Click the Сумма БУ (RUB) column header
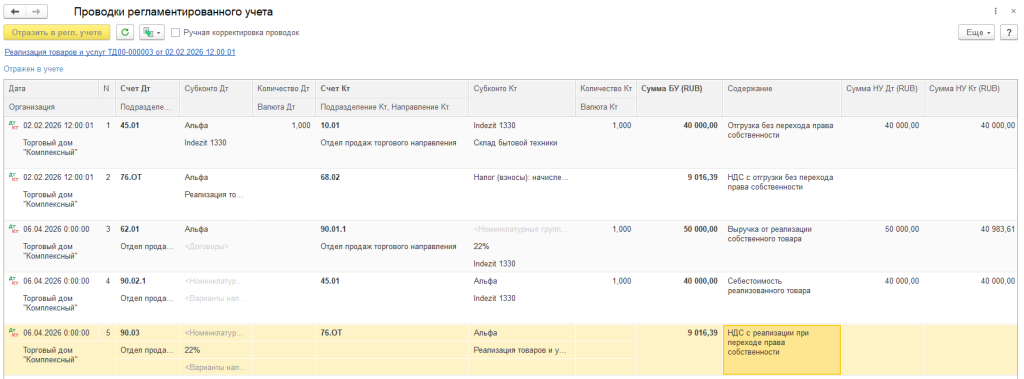The height and width of the screenshot is (379, 1024). pos(679,89)
